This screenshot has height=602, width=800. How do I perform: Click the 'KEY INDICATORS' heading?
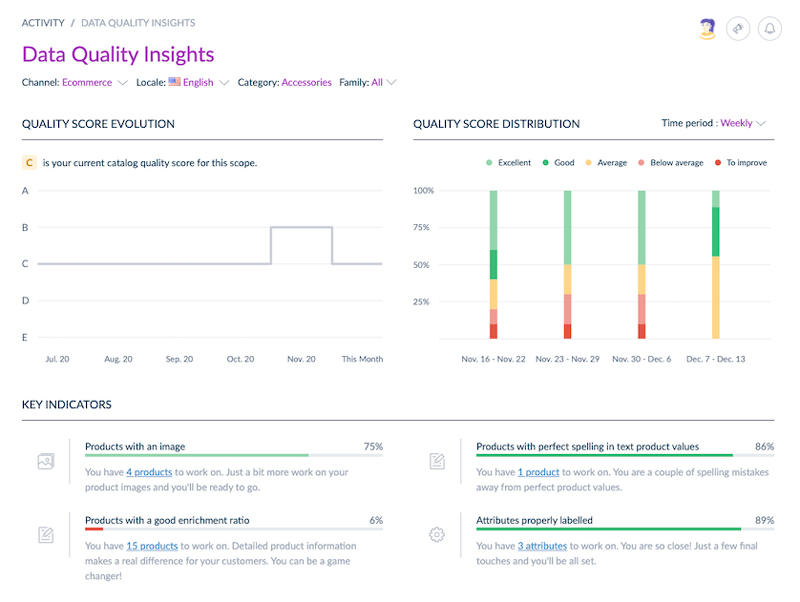point(66,405)
